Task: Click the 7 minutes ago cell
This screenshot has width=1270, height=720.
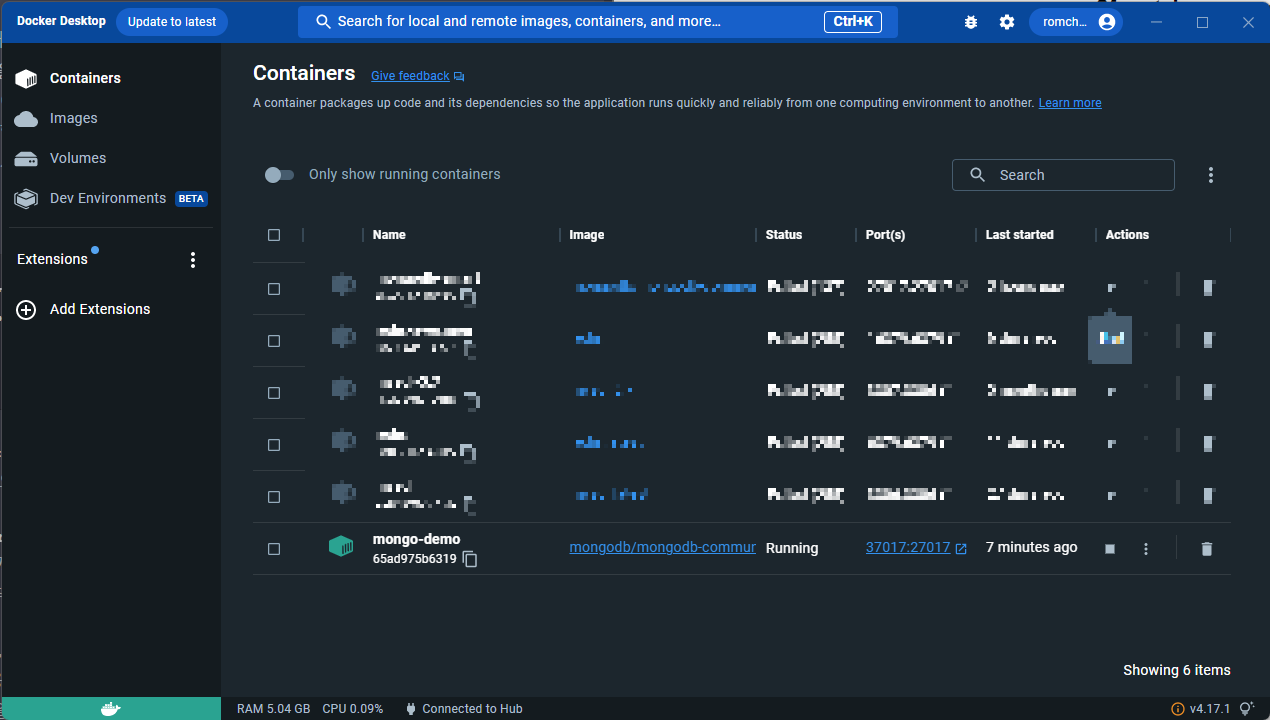Action: [x=1032, y=548]
